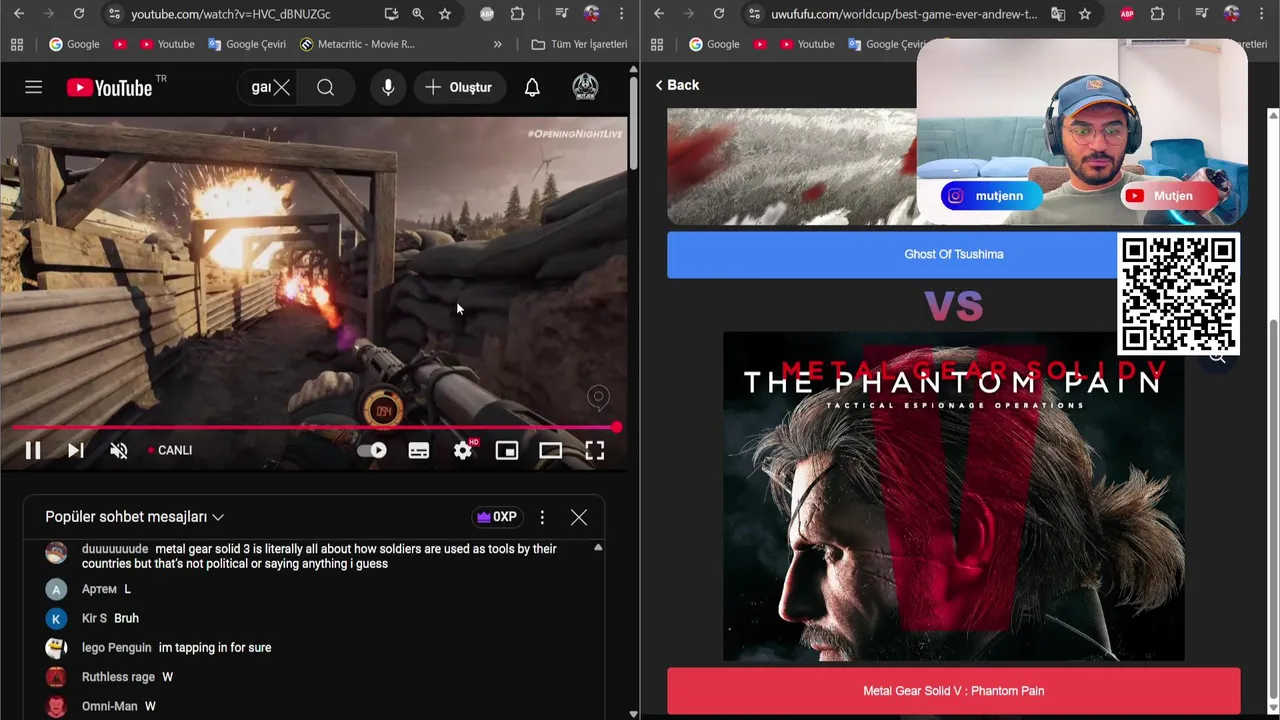Click the install app icon in YouTube address bar

pos(391,14)
